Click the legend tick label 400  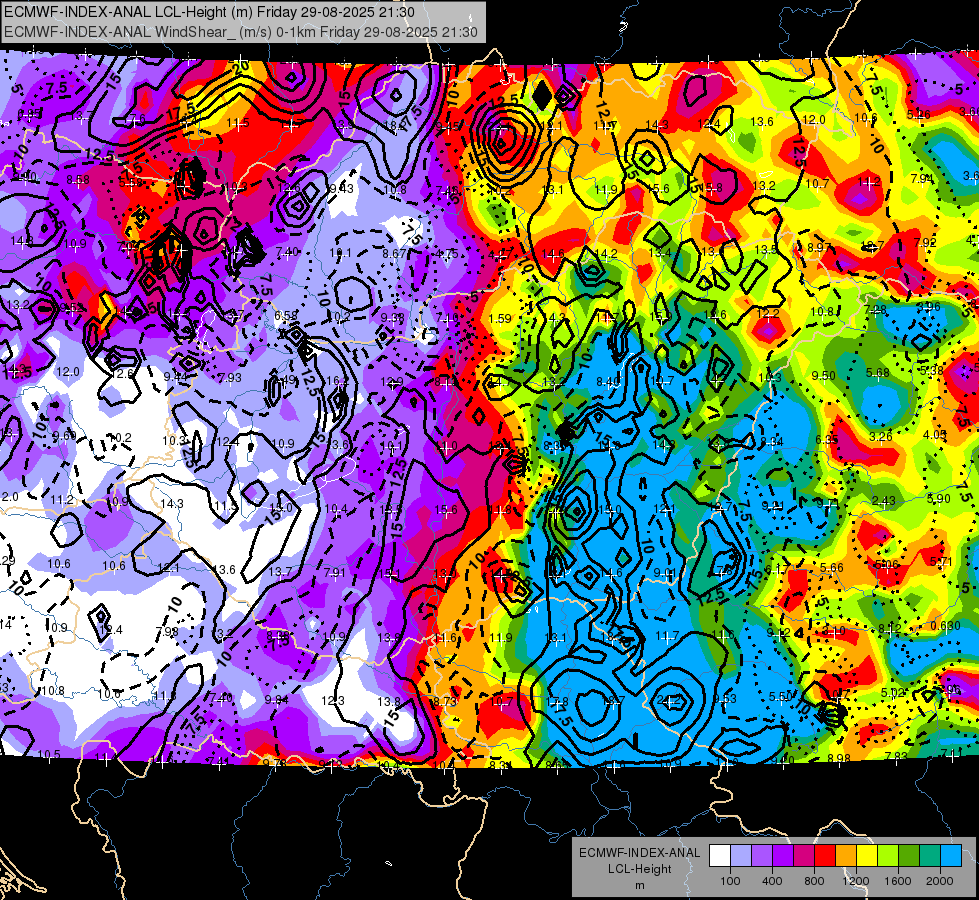click(x=772, y=881)
